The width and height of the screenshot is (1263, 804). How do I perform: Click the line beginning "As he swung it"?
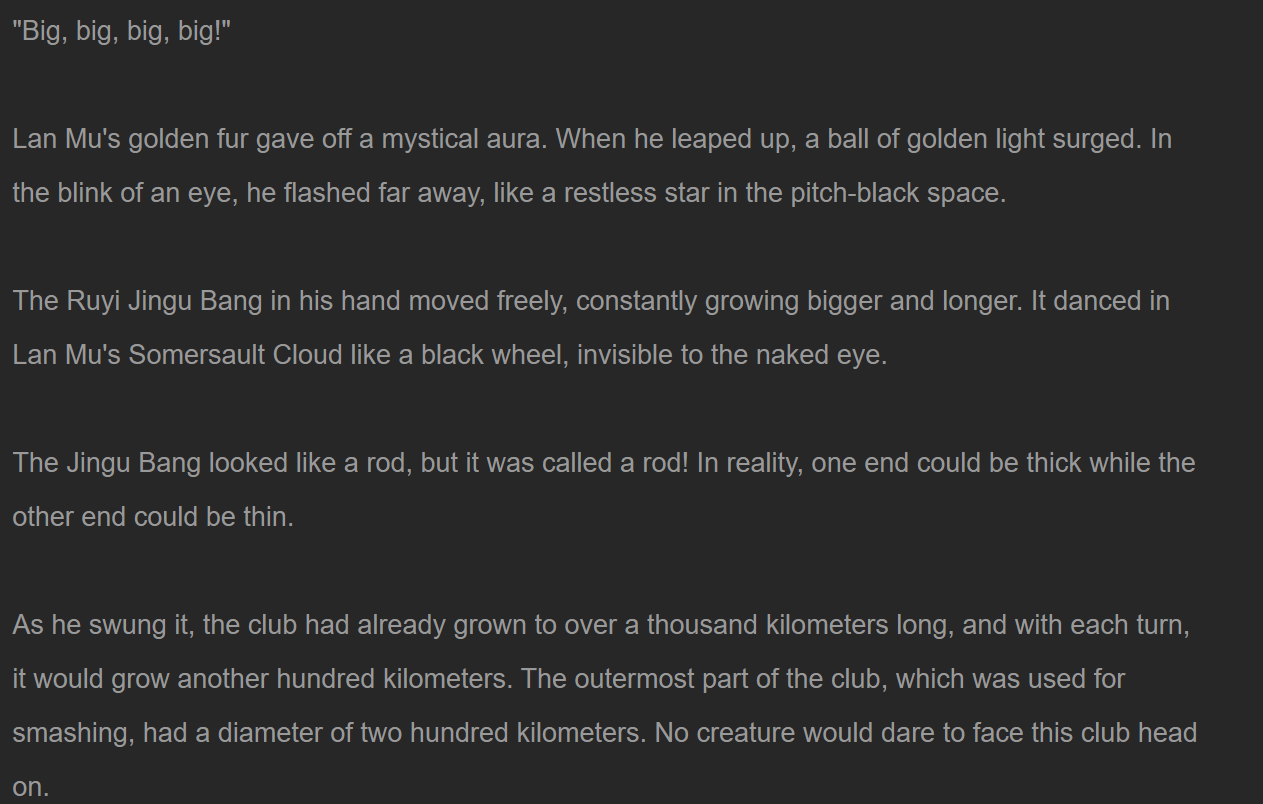601,625
